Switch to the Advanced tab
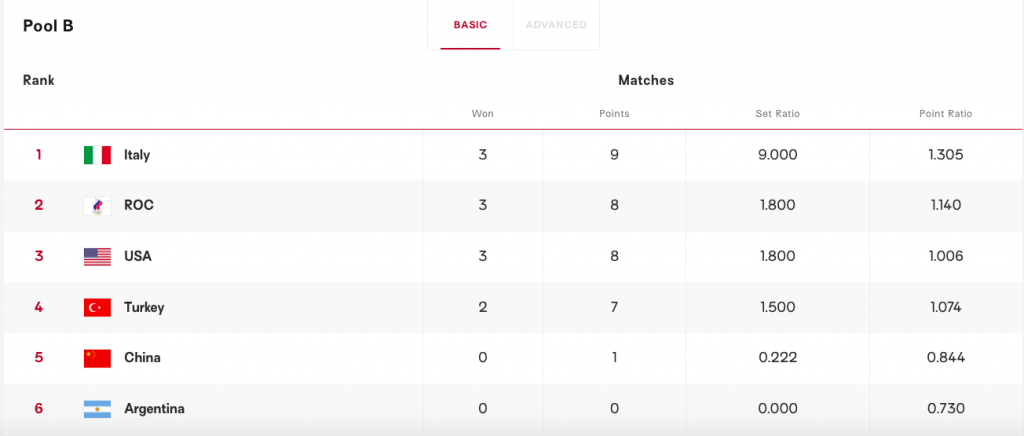The image size is (1024, 436). (556, 25)
